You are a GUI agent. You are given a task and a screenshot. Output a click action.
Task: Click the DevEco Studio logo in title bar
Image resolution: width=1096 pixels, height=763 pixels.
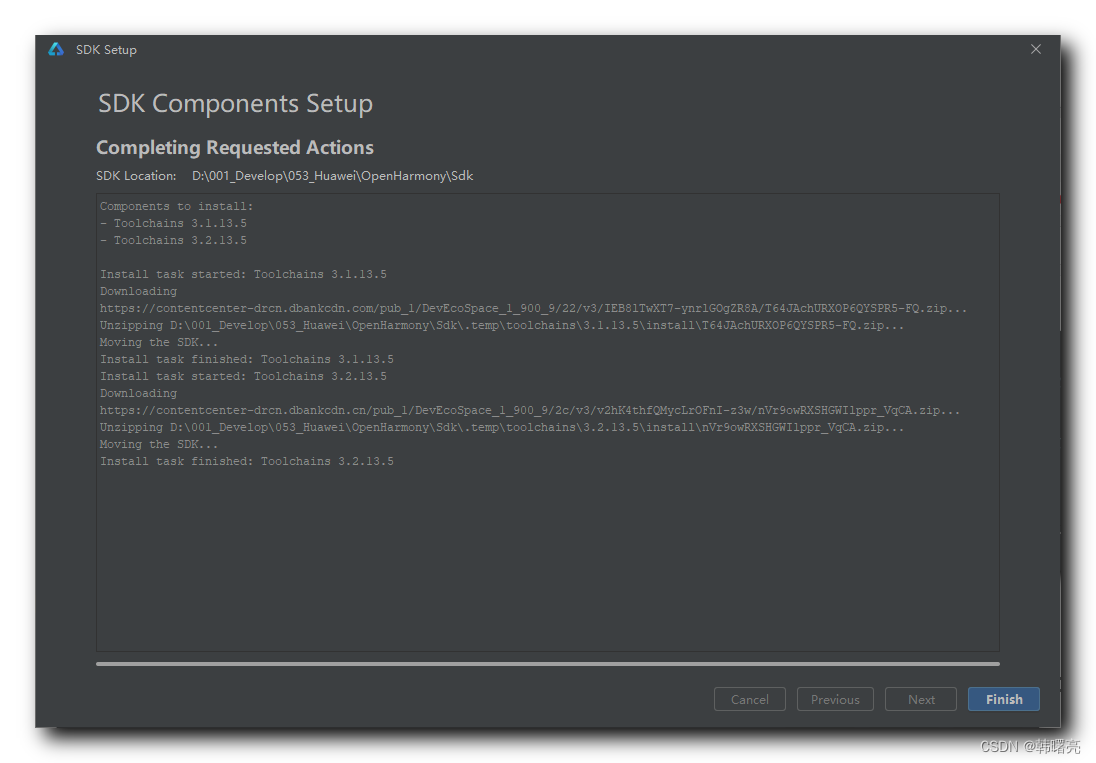pos(56,49)
